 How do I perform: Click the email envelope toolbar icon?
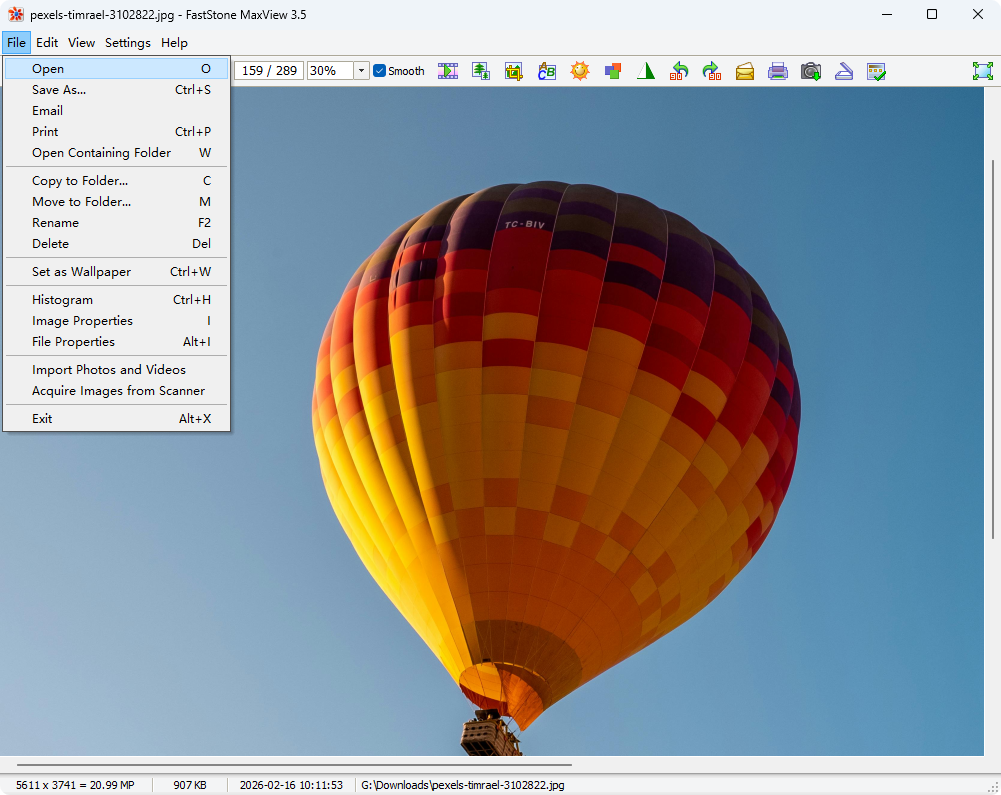click(745, 71)
